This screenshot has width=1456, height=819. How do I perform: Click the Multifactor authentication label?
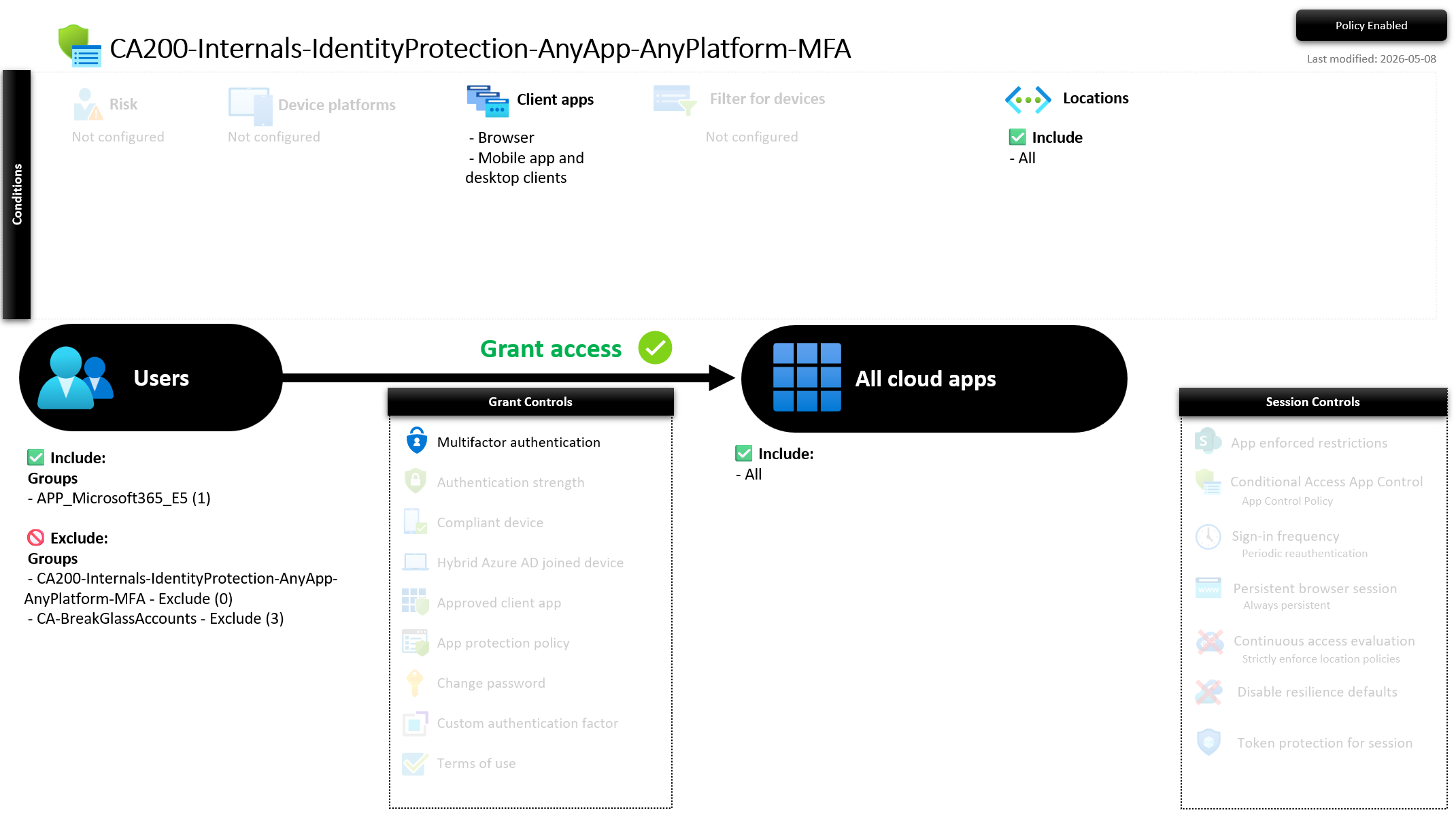tap(519, 442)
